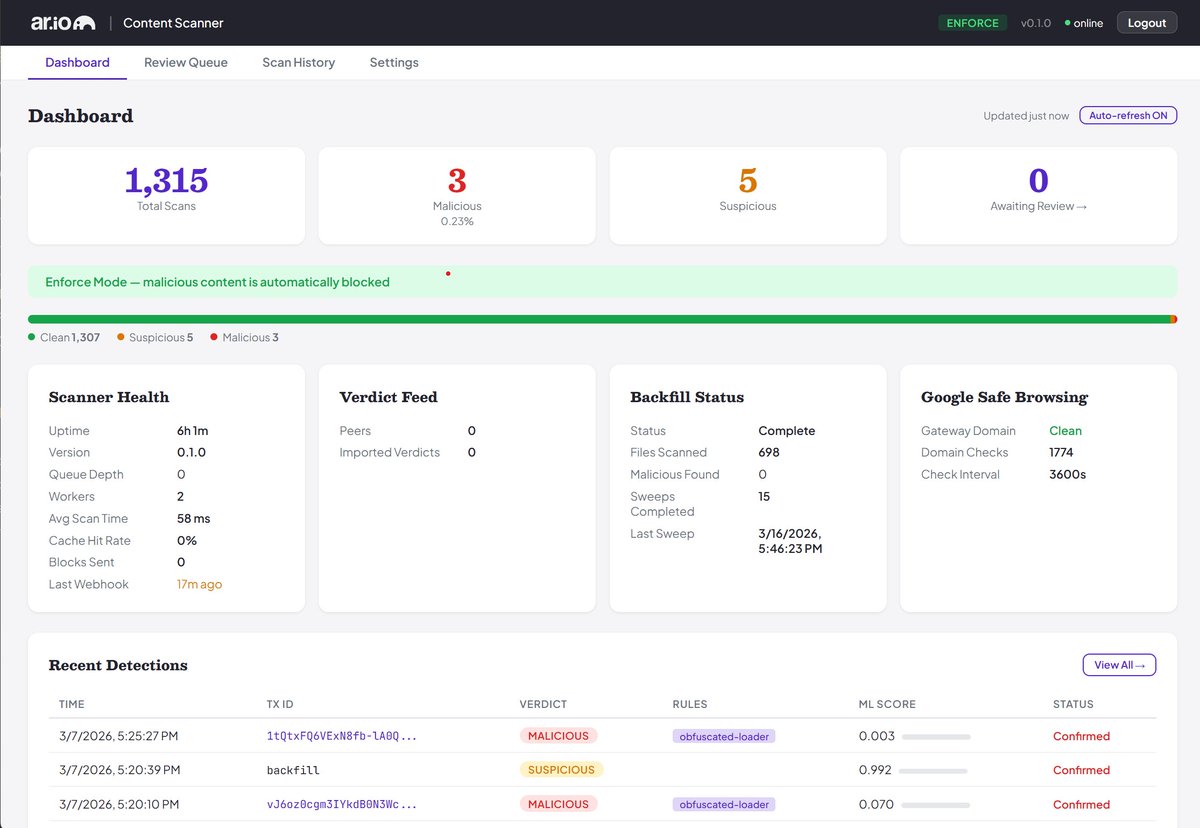This screenshot has height=828, width=1200.
Task: Open the Dashboard tab
Action: pos(77,62)
